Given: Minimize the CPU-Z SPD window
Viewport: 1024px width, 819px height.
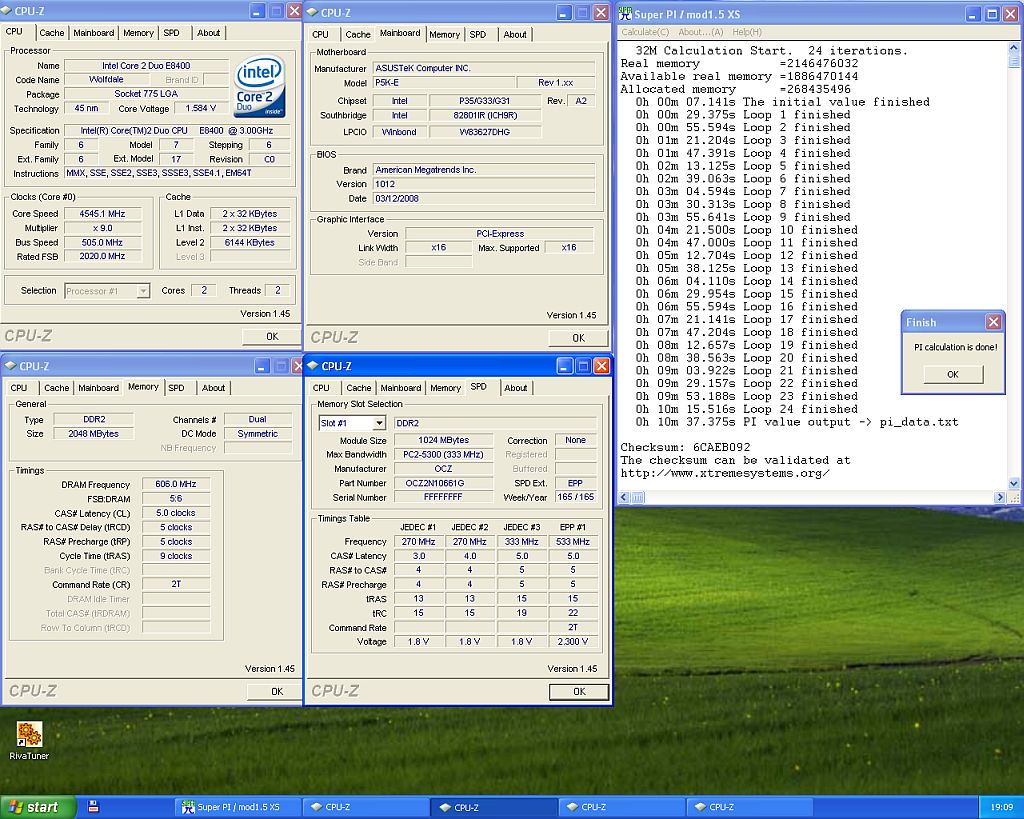Looking at the screenshot, I should 564,366.
